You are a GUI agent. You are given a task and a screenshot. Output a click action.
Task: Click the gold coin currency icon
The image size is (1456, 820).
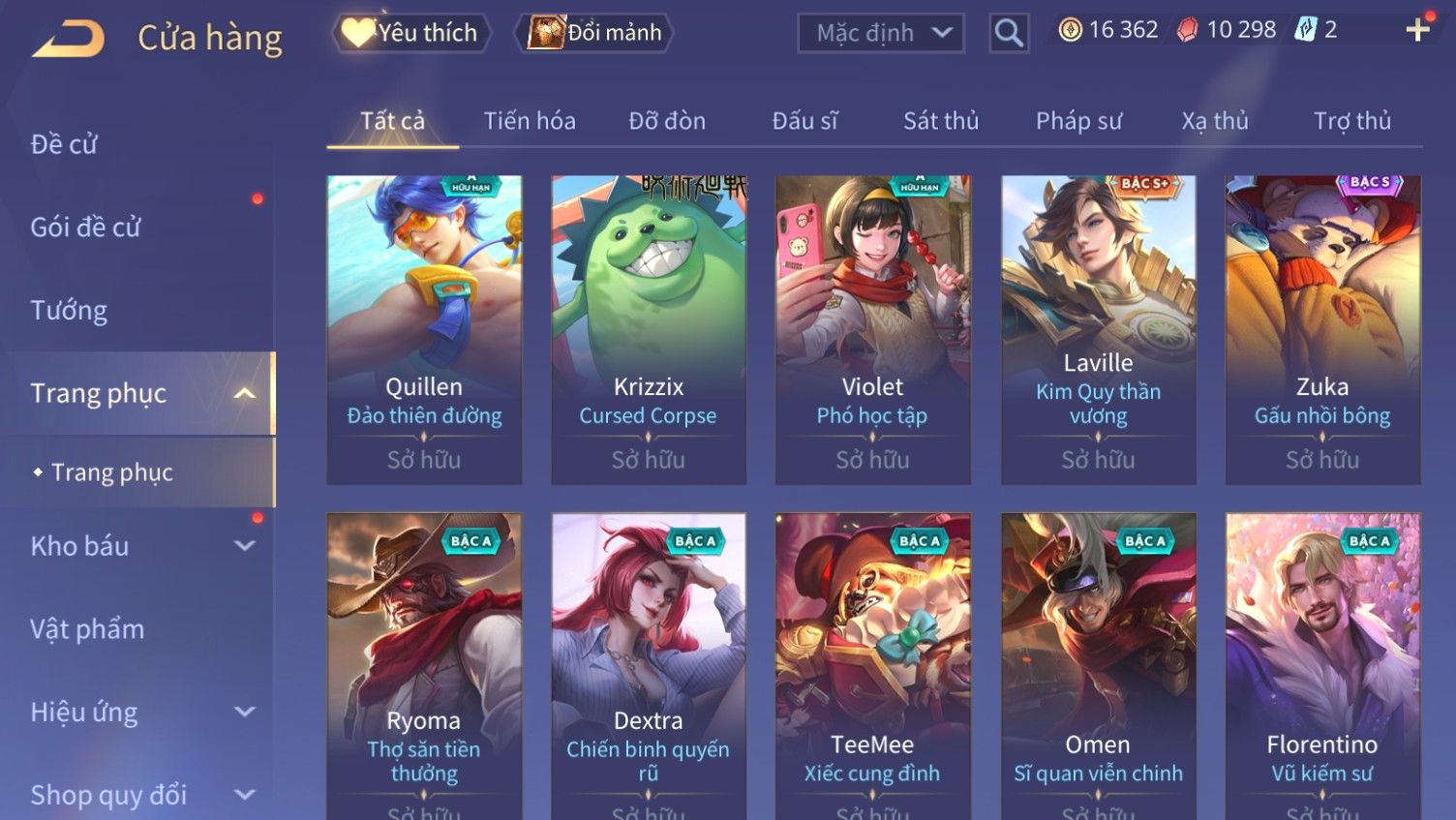1070,30
